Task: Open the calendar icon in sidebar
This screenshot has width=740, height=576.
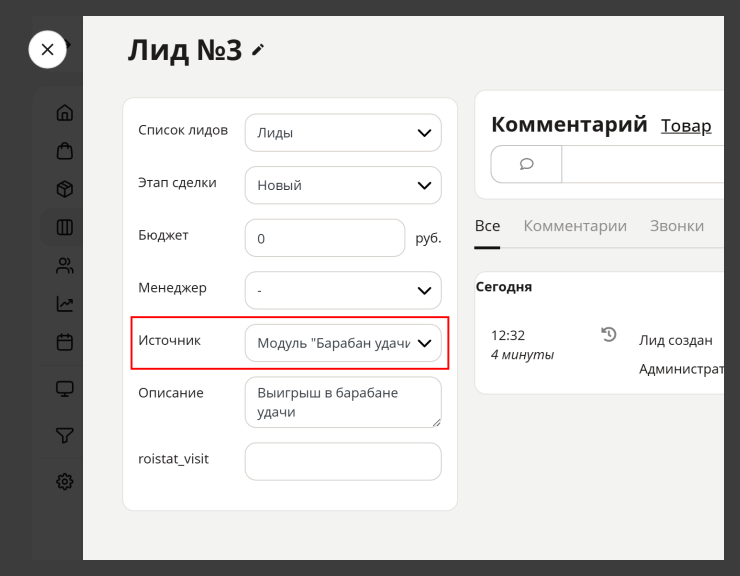Action: [x=65, y=342]
